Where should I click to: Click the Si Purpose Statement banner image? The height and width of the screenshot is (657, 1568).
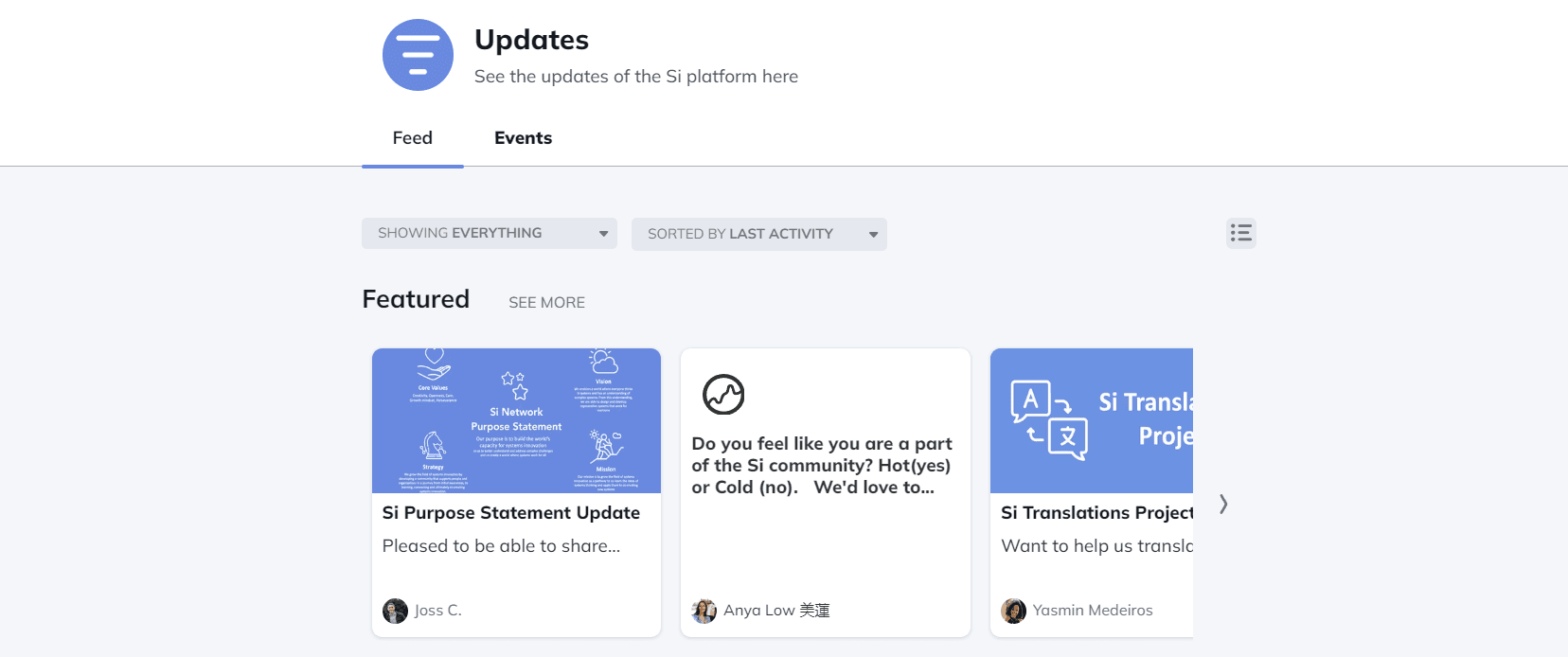[x=516, y=420]
